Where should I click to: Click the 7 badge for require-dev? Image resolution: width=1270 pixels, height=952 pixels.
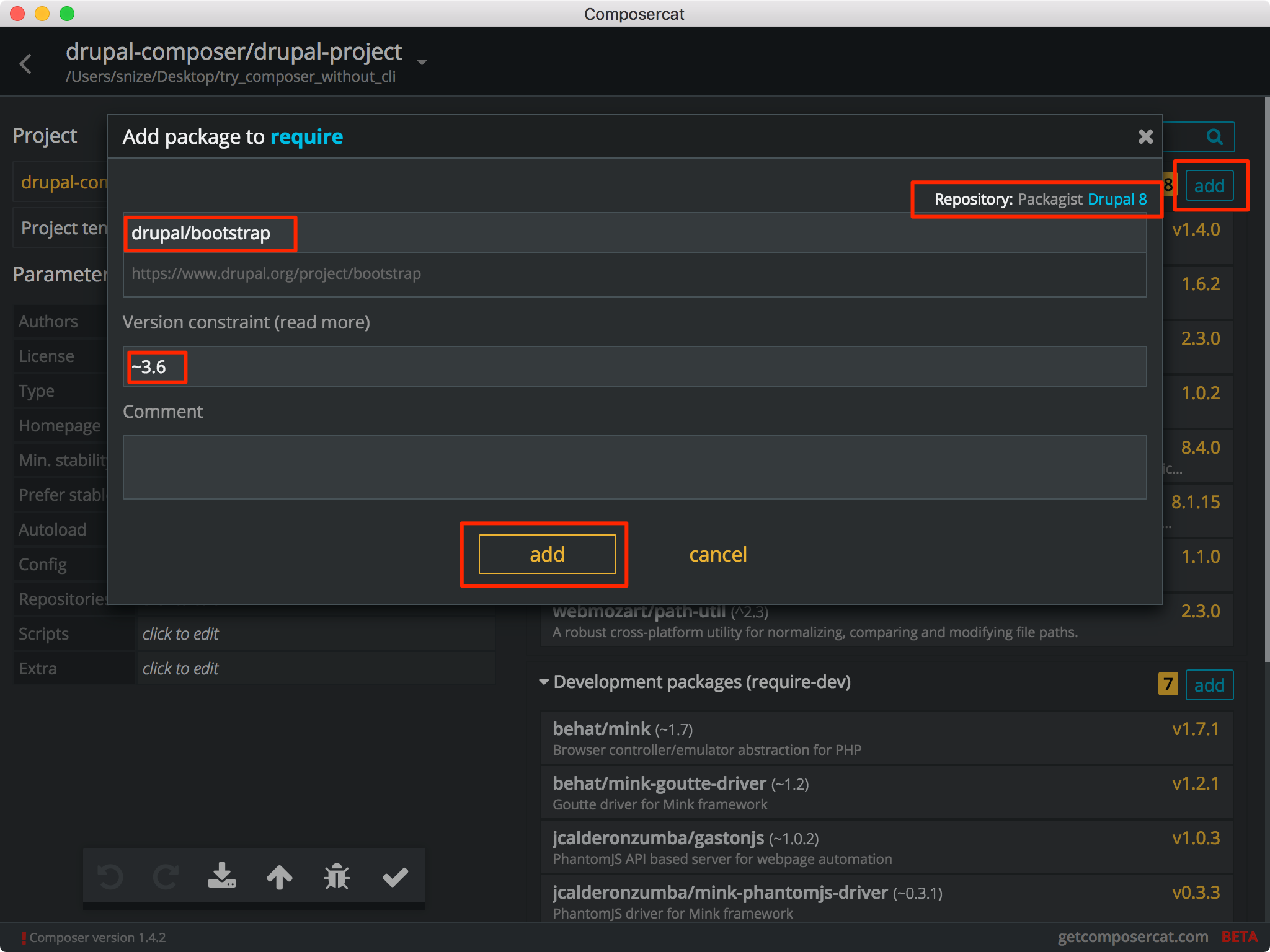click(1168, 685)
